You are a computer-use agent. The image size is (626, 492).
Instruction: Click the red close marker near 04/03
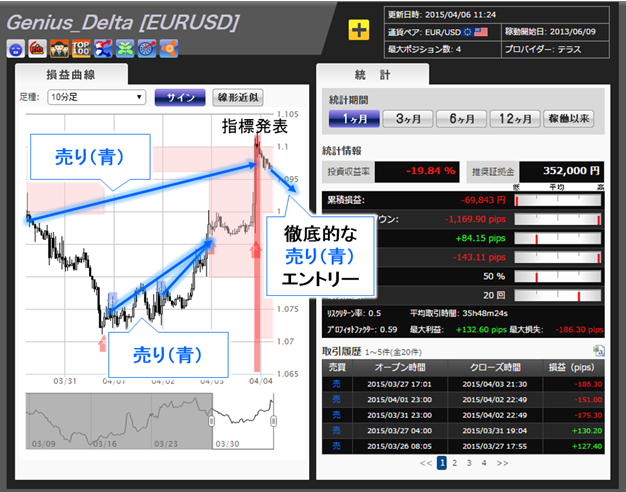pos(211,248)
